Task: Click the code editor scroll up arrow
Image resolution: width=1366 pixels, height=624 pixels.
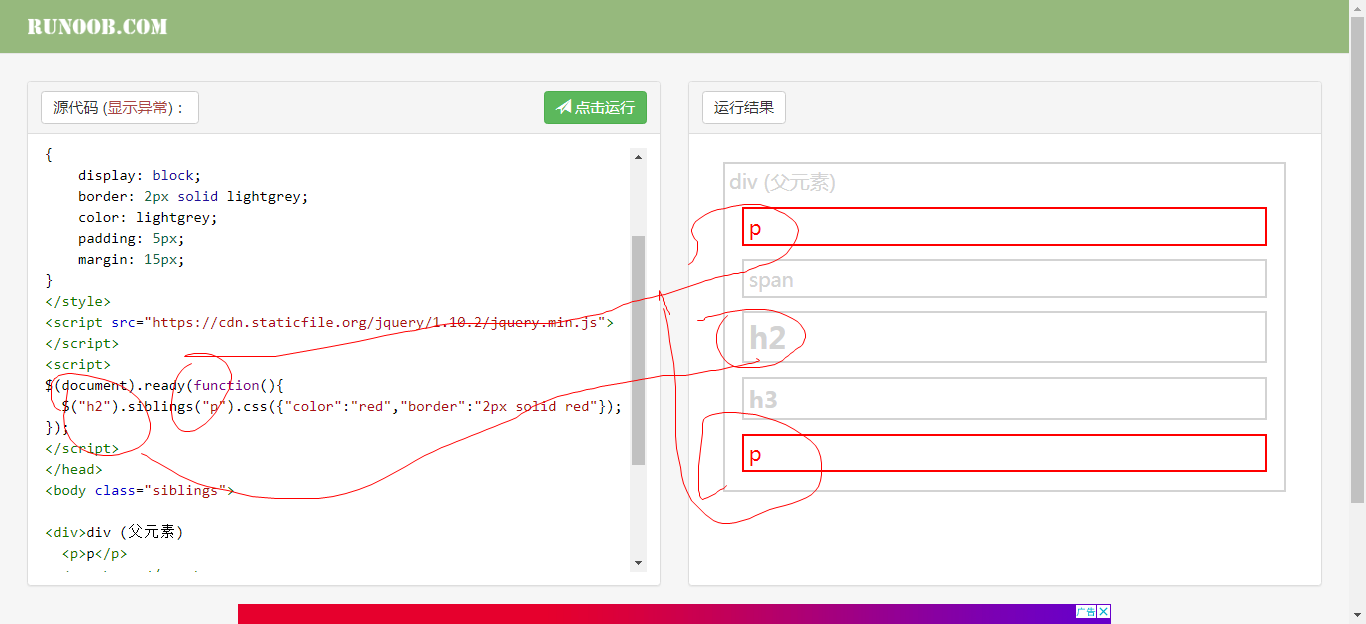Action: [639, 156]
